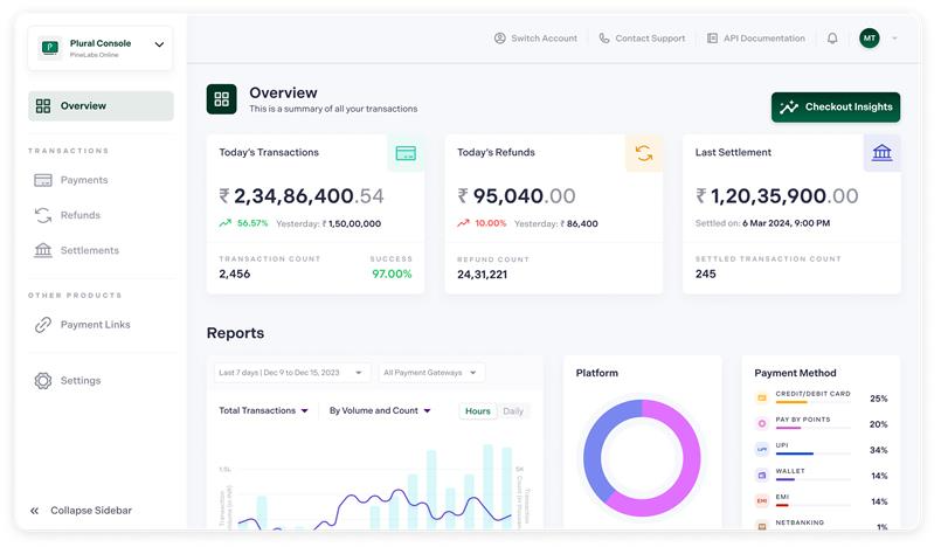Click the Checkout Insights button
Viewport: 936px width, 547px height.
click(835, 107)
